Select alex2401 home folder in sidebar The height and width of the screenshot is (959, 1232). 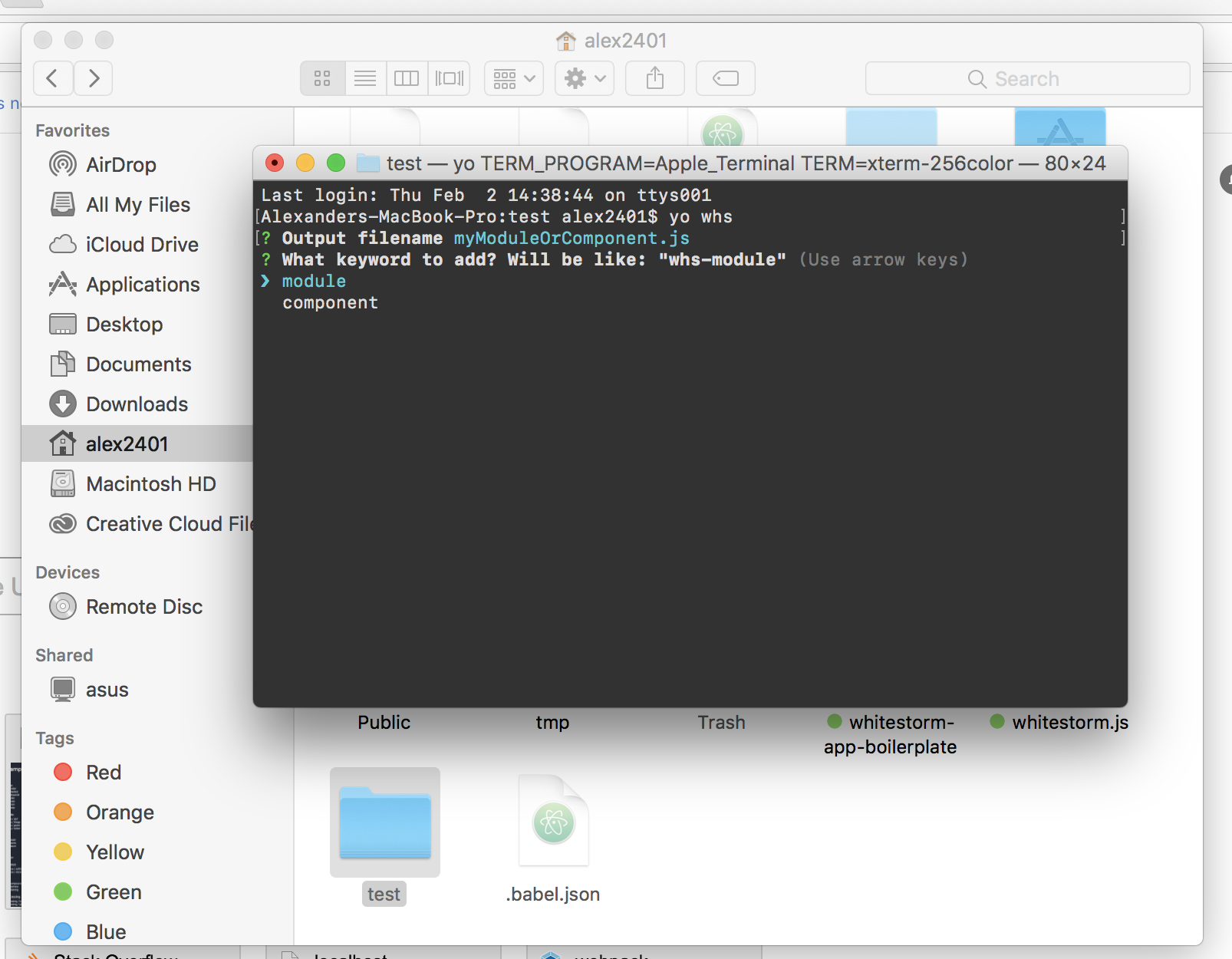pos(138,444)
